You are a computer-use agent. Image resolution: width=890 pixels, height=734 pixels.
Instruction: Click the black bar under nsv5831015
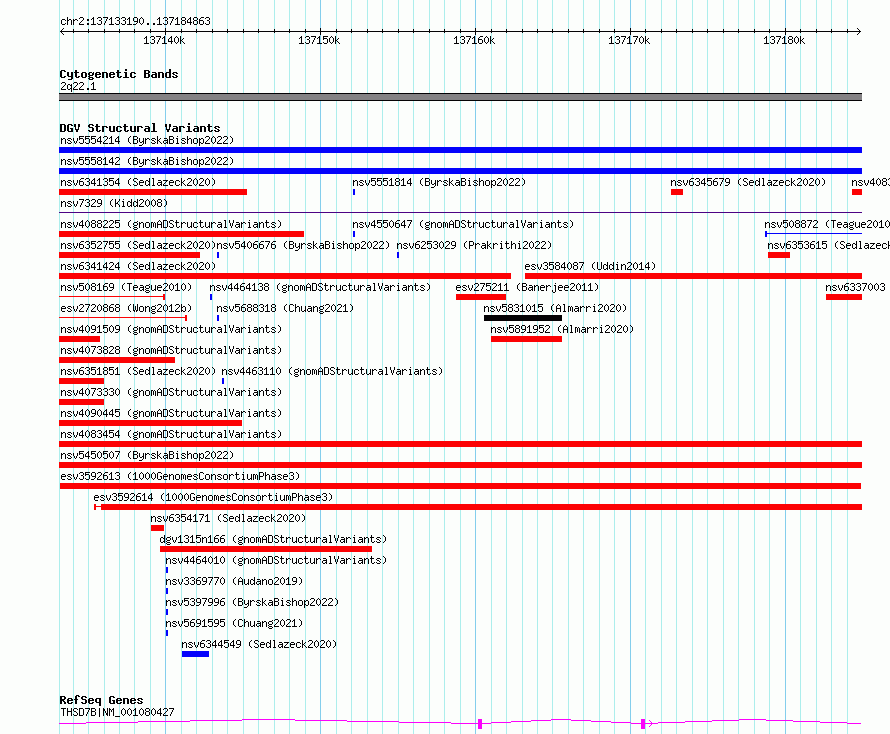point(523,318)
